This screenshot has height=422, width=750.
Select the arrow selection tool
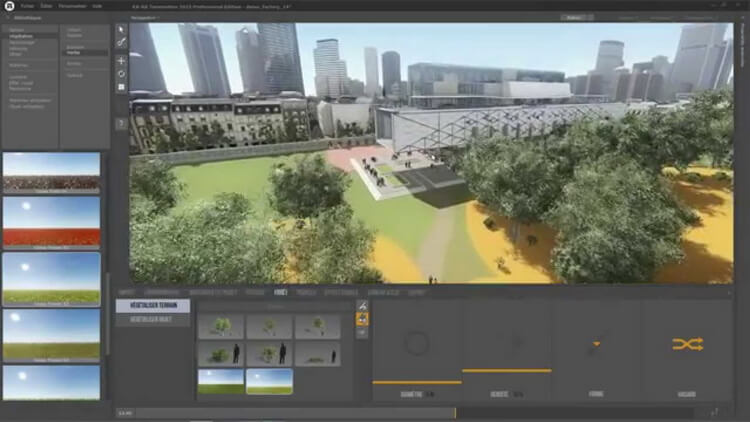coord(121,29)
